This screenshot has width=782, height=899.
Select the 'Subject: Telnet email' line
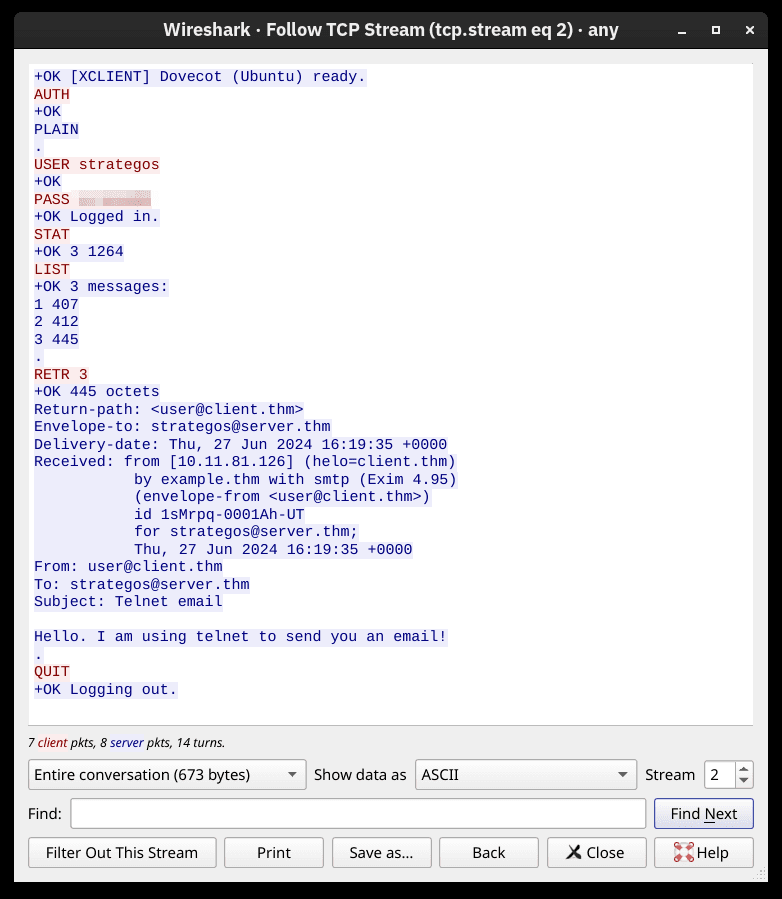[128, 602]
